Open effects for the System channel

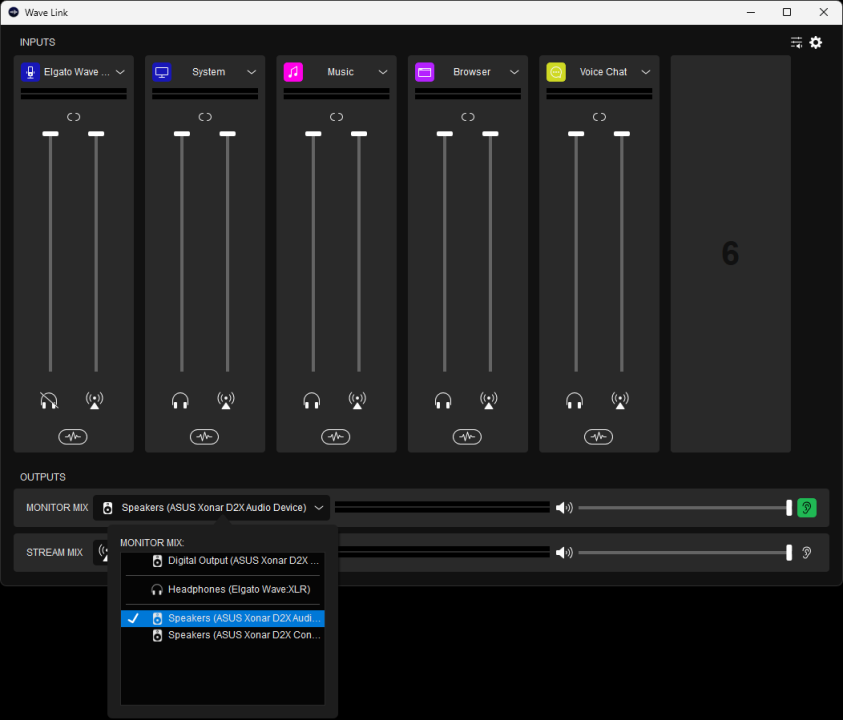[x=204, y=437]
